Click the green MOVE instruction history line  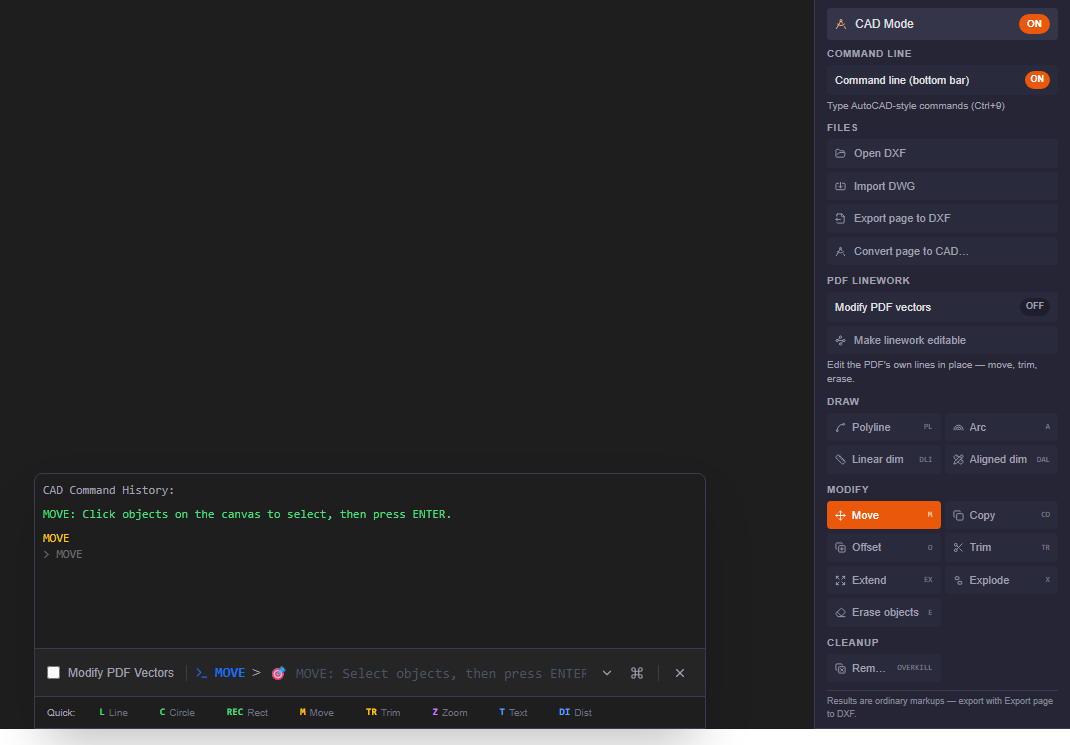click(x=247, y=514)
